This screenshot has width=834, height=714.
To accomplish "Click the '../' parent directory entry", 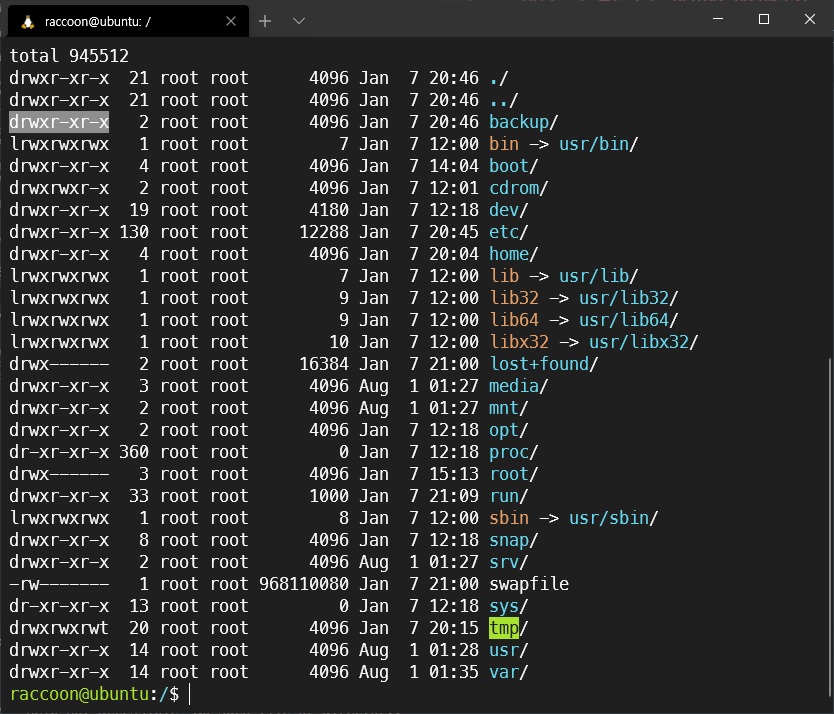I will [x=504, y=100].
